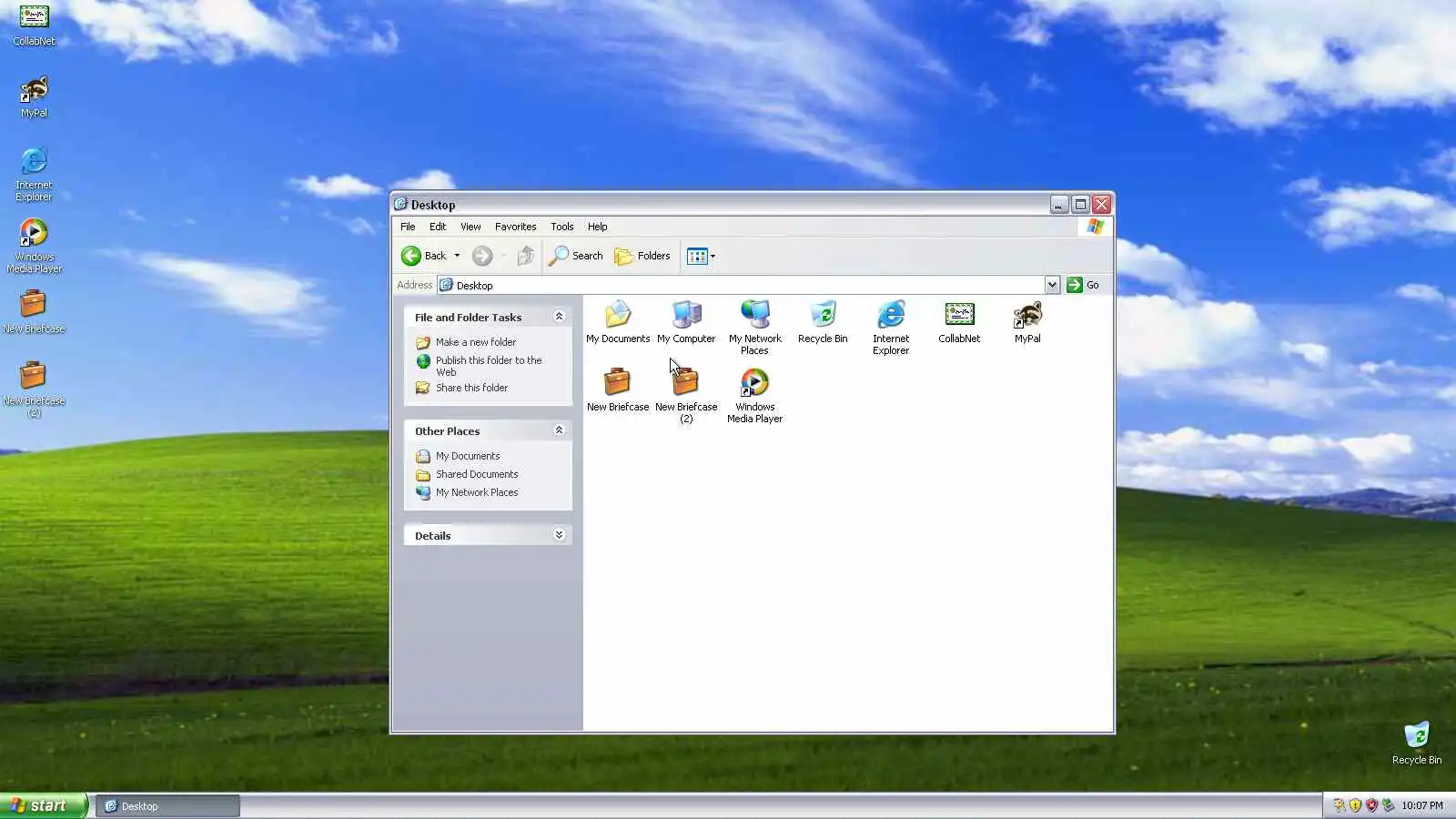This screenshot has width=1456, height=819.
Task: Select New Briefcase (2) icon in Desktop window
Action: (686, 395)
